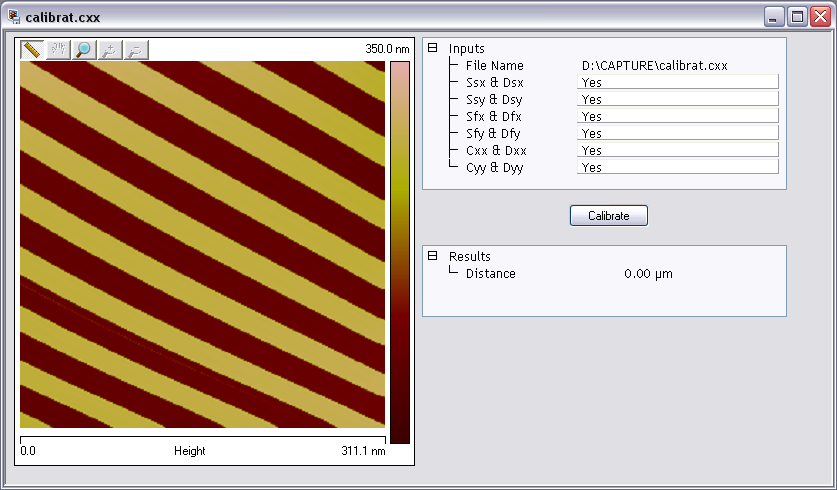Click the zoom-out minus tool icon
837x490 pixels.
[136, 50]
